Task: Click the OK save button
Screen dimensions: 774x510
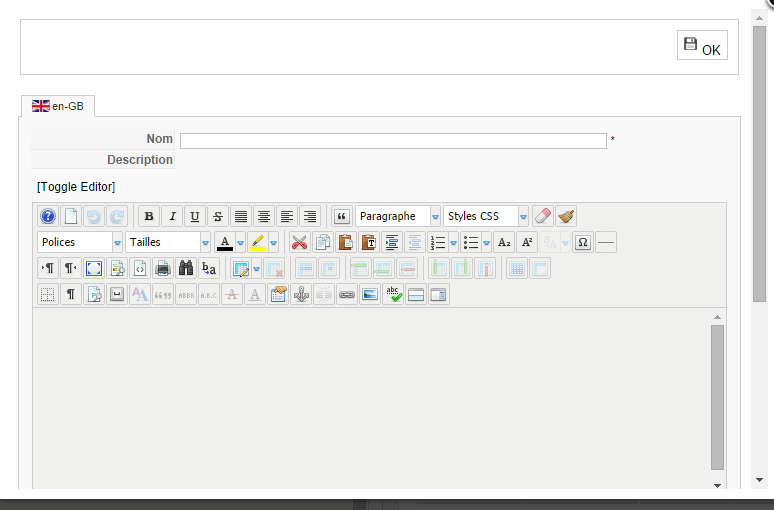Action: [702, 46]
